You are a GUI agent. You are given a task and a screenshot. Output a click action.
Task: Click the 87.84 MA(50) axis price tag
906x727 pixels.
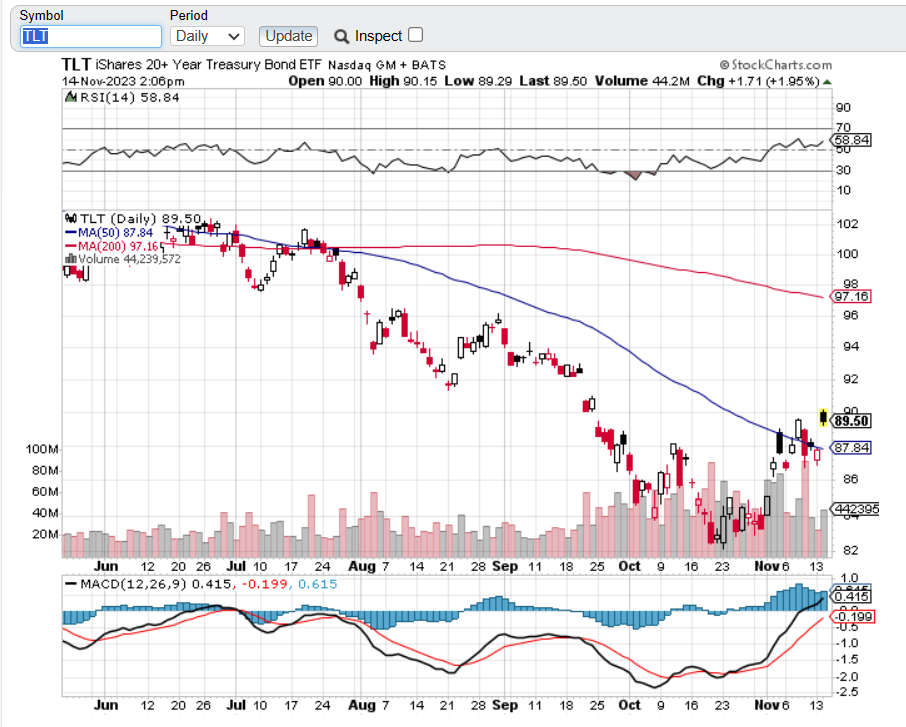850,448
